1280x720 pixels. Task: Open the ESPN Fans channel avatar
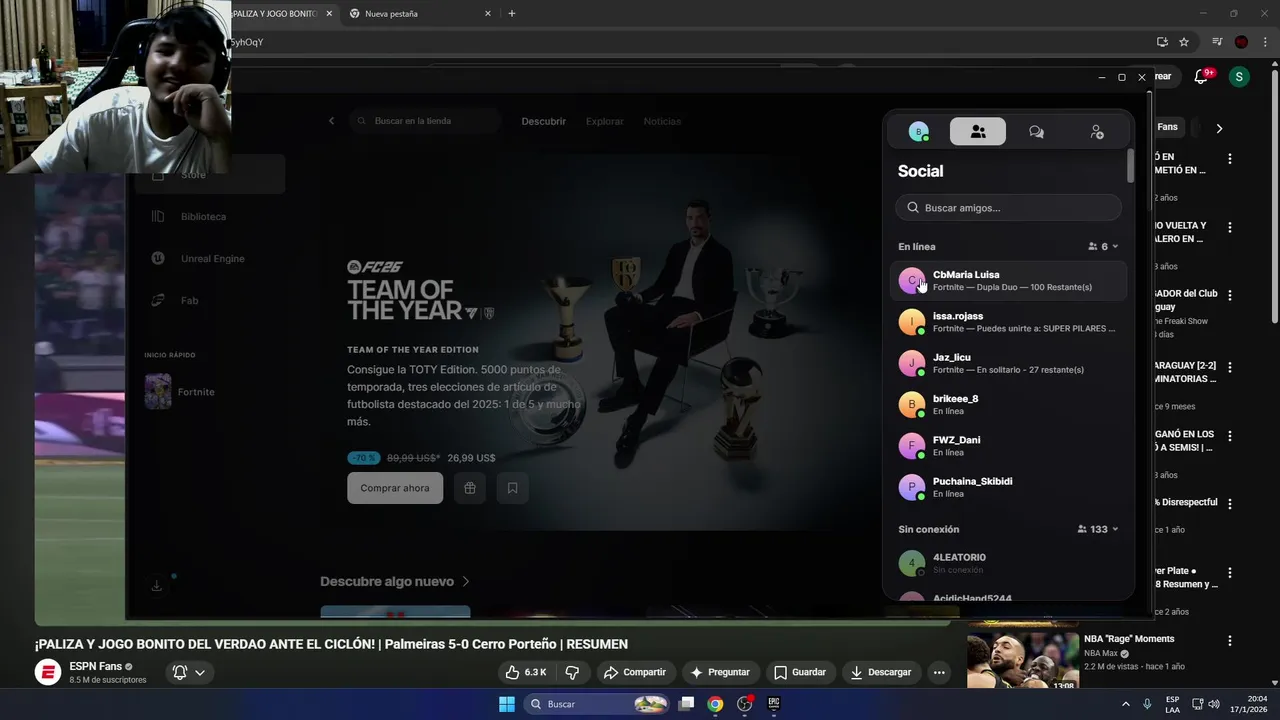point(48,672)
